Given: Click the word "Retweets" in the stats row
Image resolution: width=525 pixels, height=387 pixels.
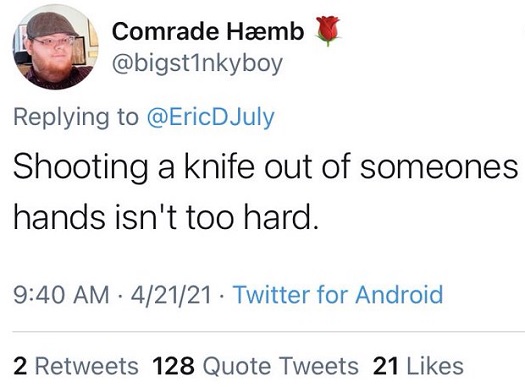Looking at the screenshot, I should tap(87, 366).
